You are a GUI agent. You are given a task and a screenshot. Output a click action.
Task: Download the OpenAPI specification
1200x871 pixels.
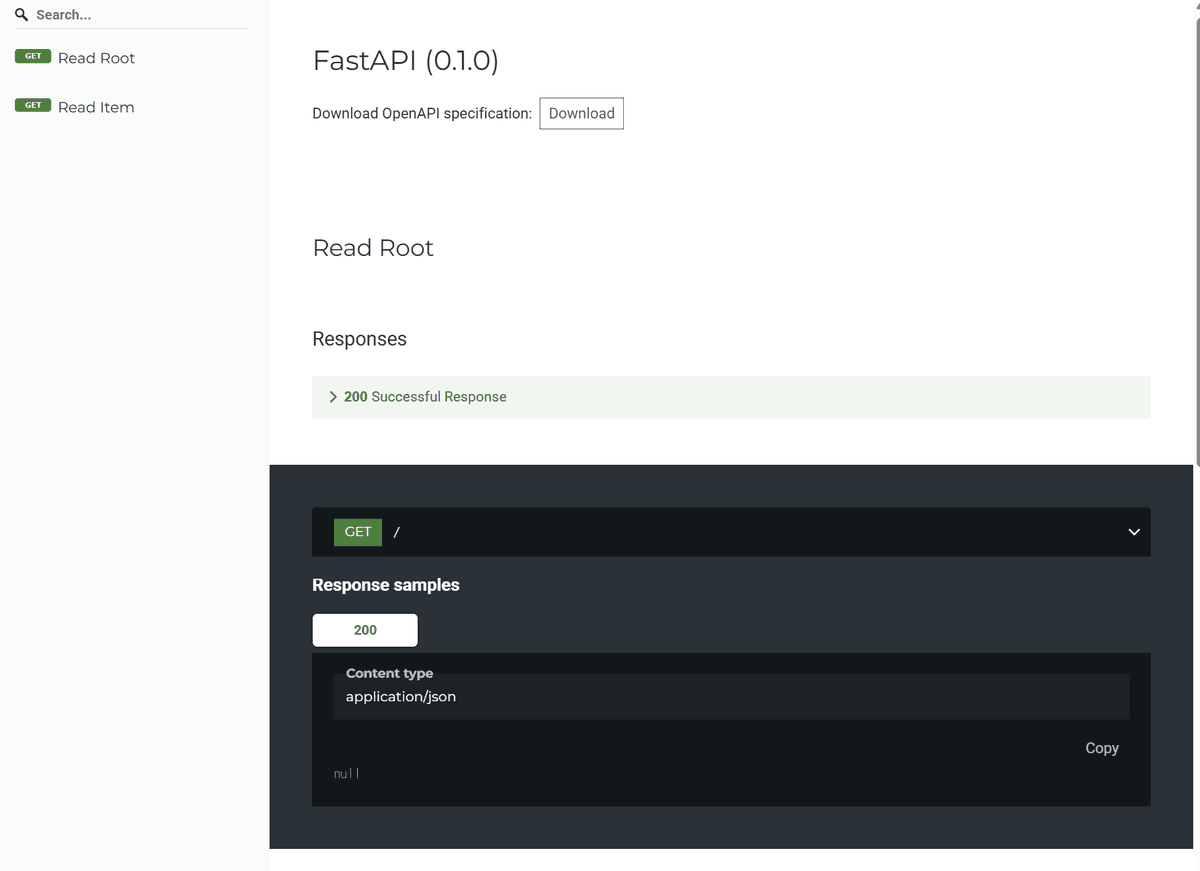(x=581, y=113)
